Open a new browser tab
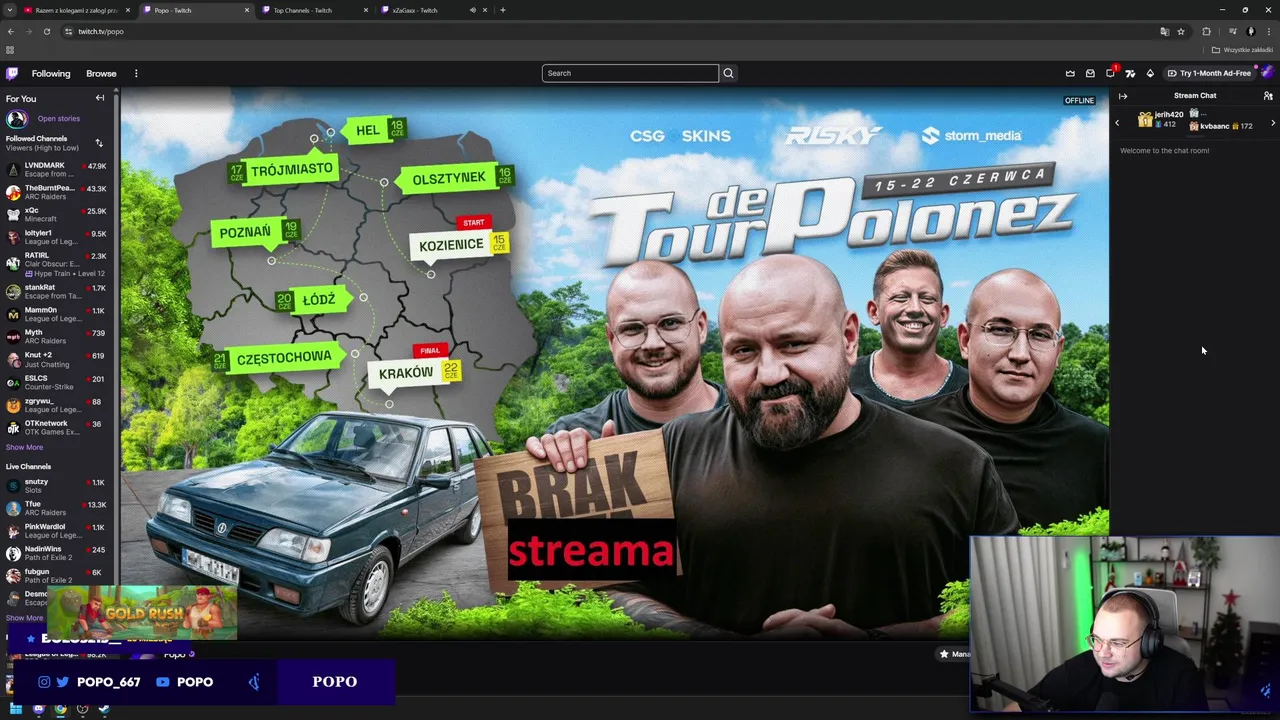1280x720 pixels. click(502, 10)
